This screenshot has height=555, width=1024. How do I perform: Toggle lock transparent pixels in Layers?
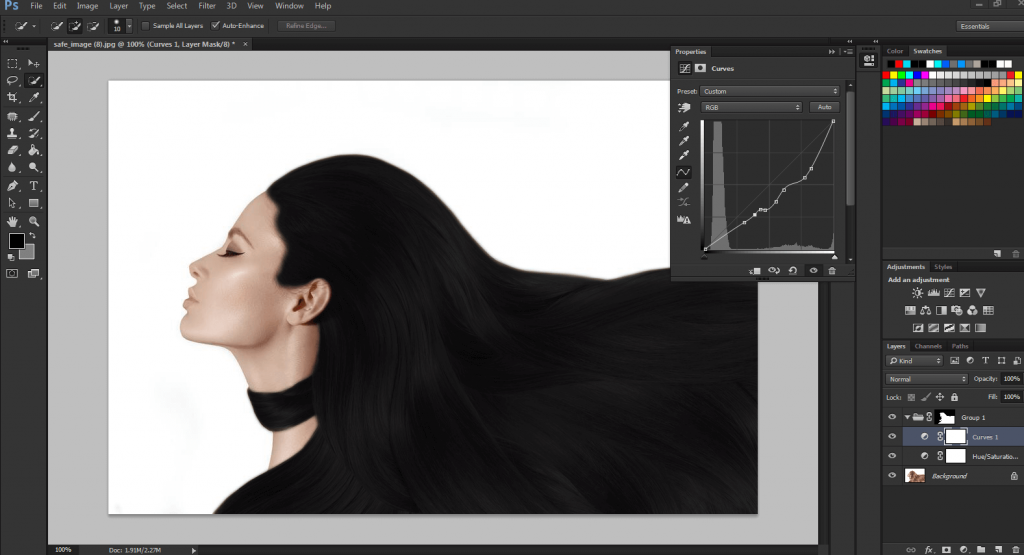[x=911, y=397]
